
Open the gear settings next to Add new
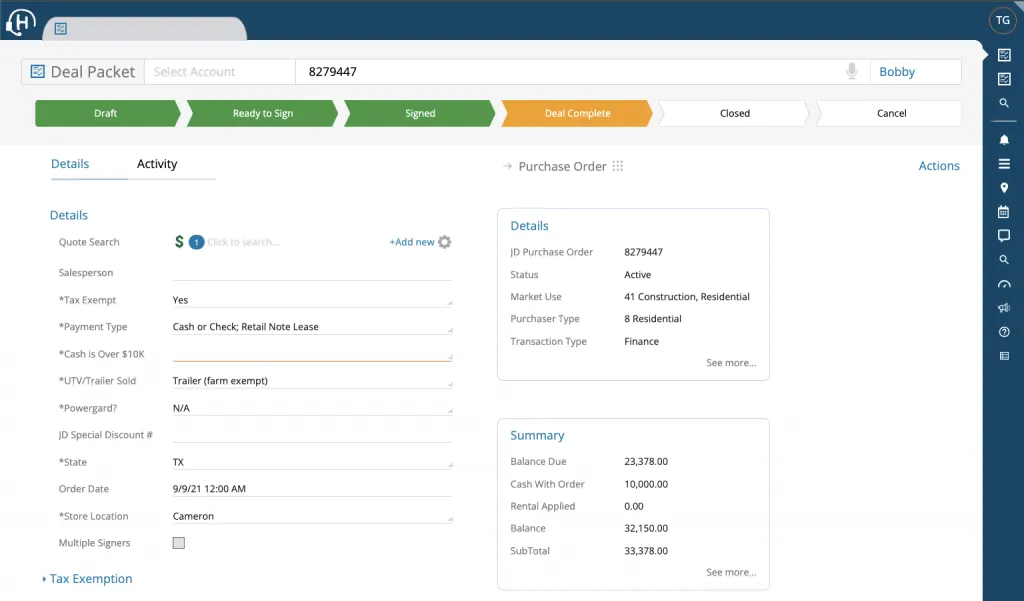pyautogui.click(x=445, y=242)
